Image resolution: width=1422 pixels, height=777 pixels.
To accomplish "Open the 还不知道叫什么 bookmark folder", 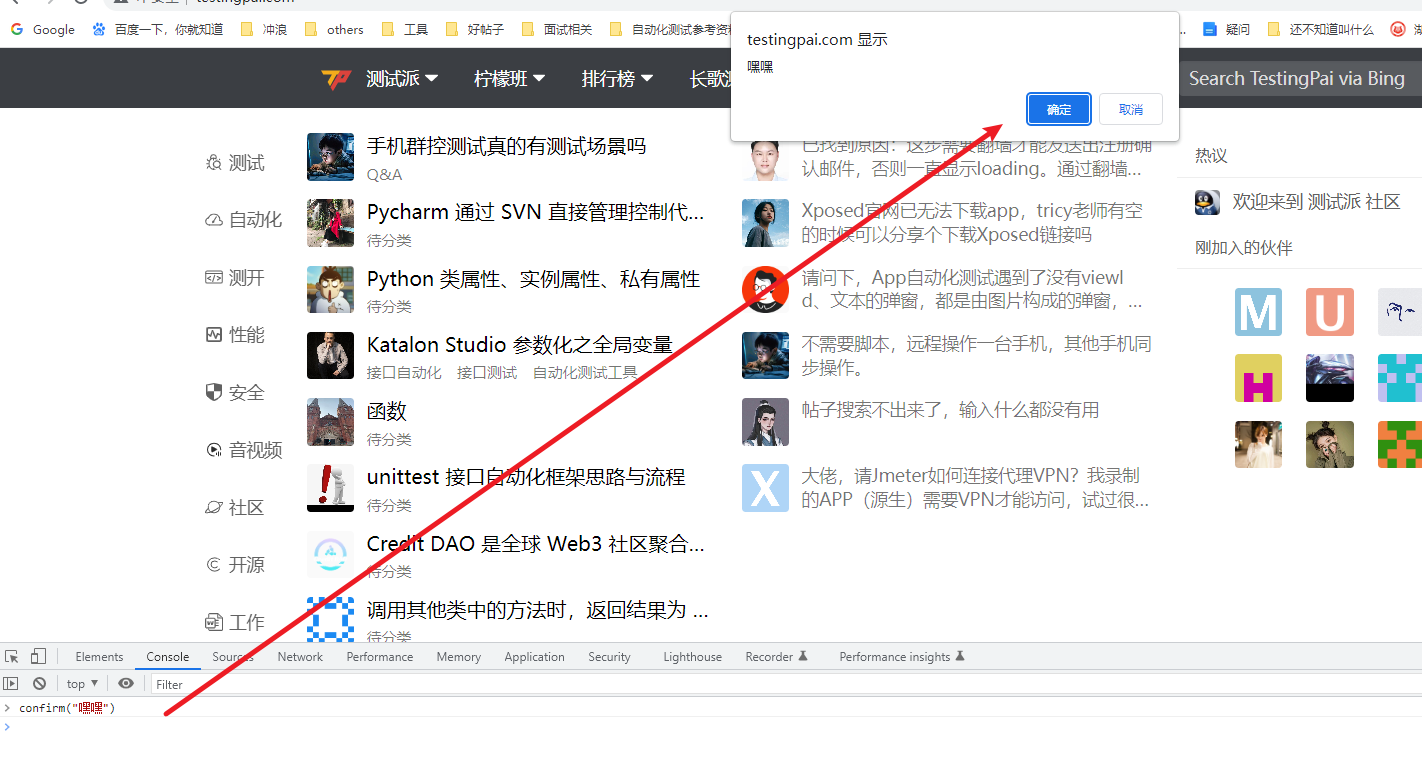I will pyautogui.click(x=1320, y=30).
